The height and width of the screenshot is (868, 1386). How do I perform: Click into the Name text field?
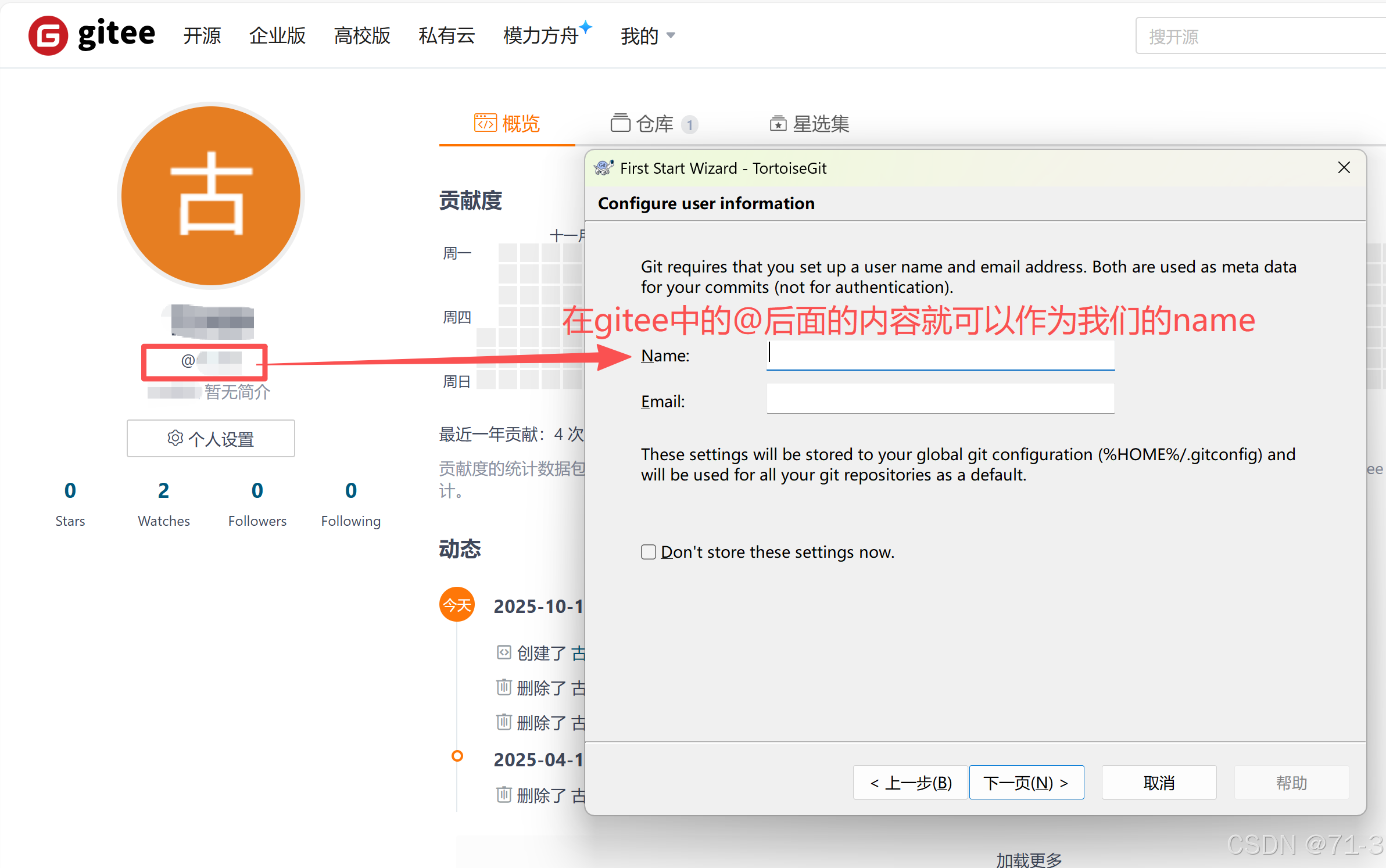click(940, 354)
